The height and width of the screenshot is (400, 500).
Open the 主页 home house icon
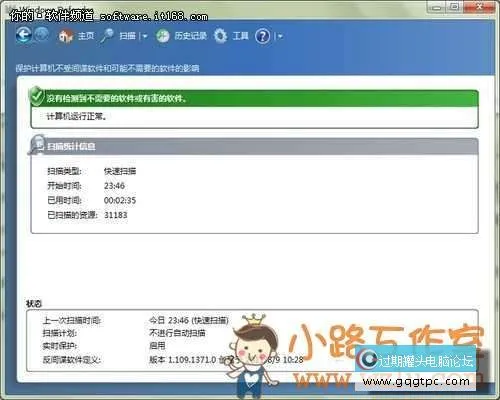tap(66, 36)
